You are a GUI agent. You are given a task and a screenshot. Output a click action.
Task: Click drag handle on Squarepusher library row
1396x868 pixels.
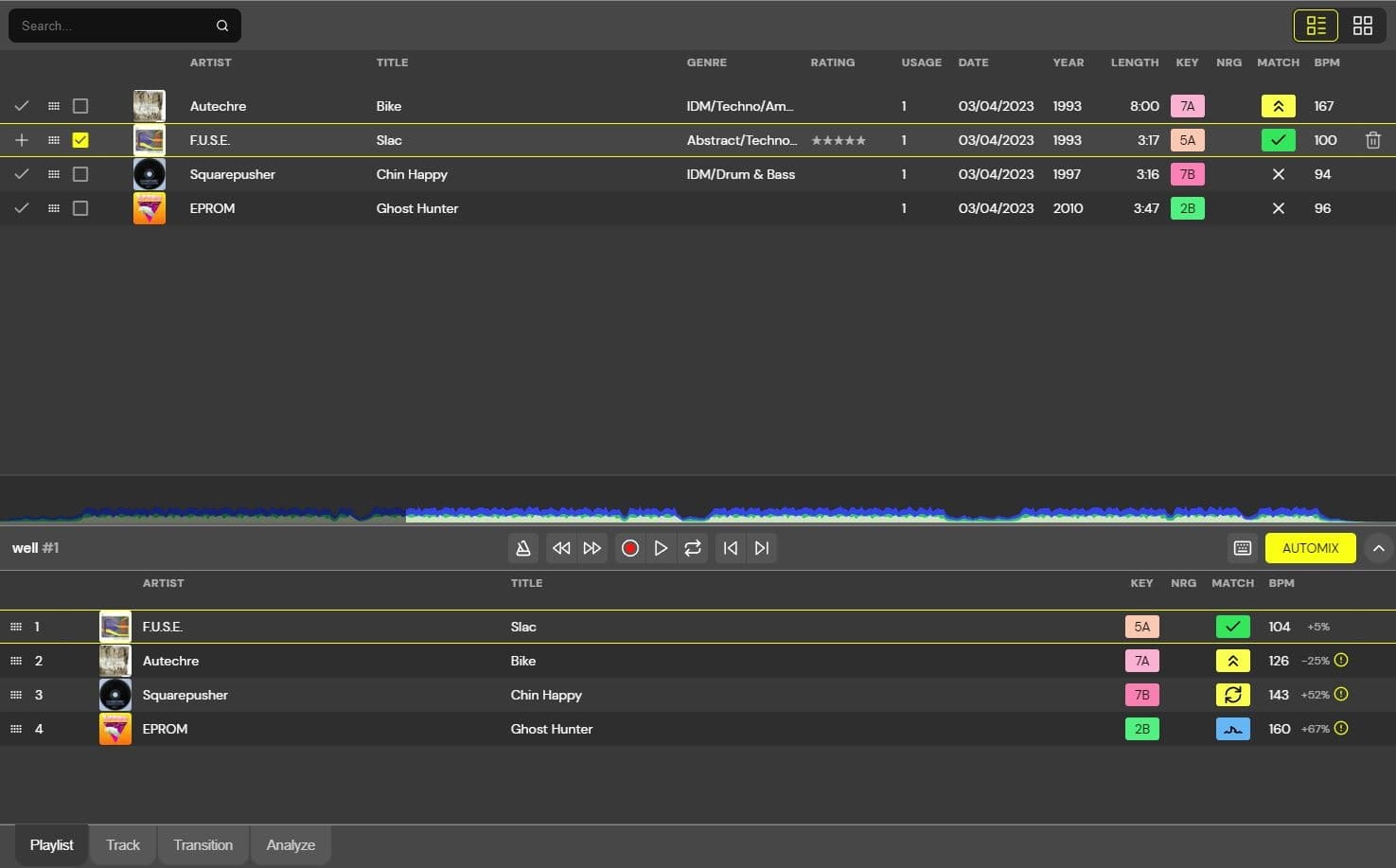pyautogui.click(x=54, y=174)
